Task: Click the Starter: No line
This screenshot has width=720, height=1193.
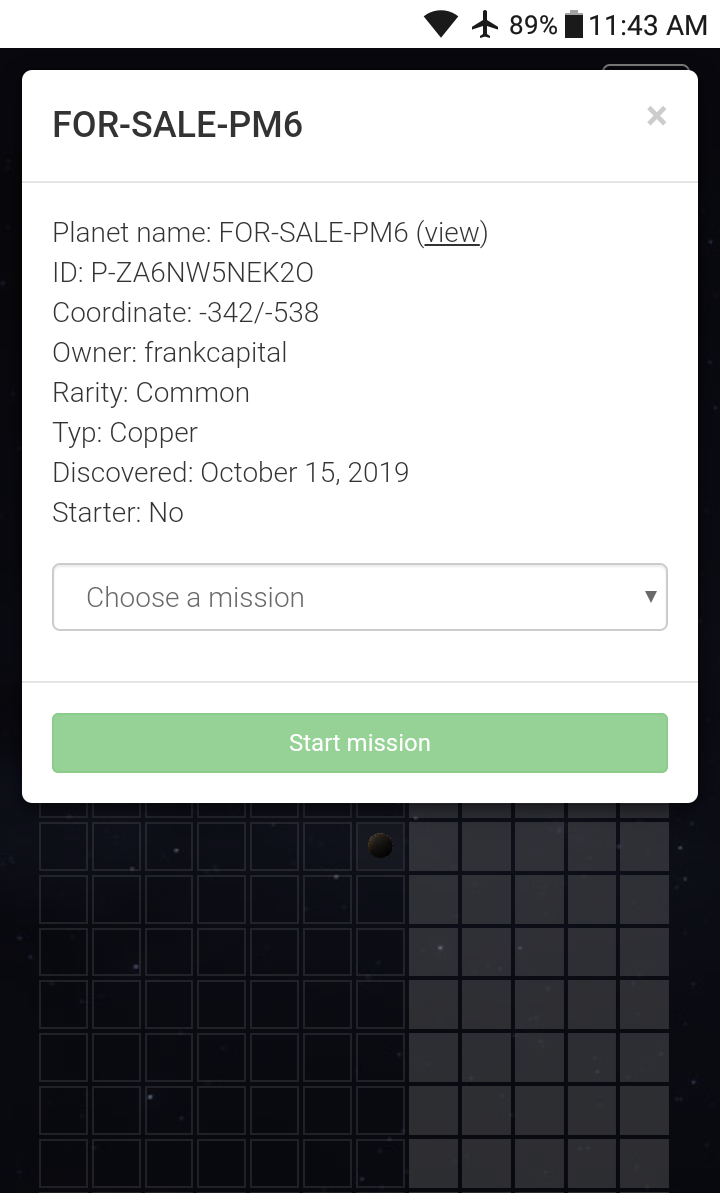Action: tap(118, 513)
